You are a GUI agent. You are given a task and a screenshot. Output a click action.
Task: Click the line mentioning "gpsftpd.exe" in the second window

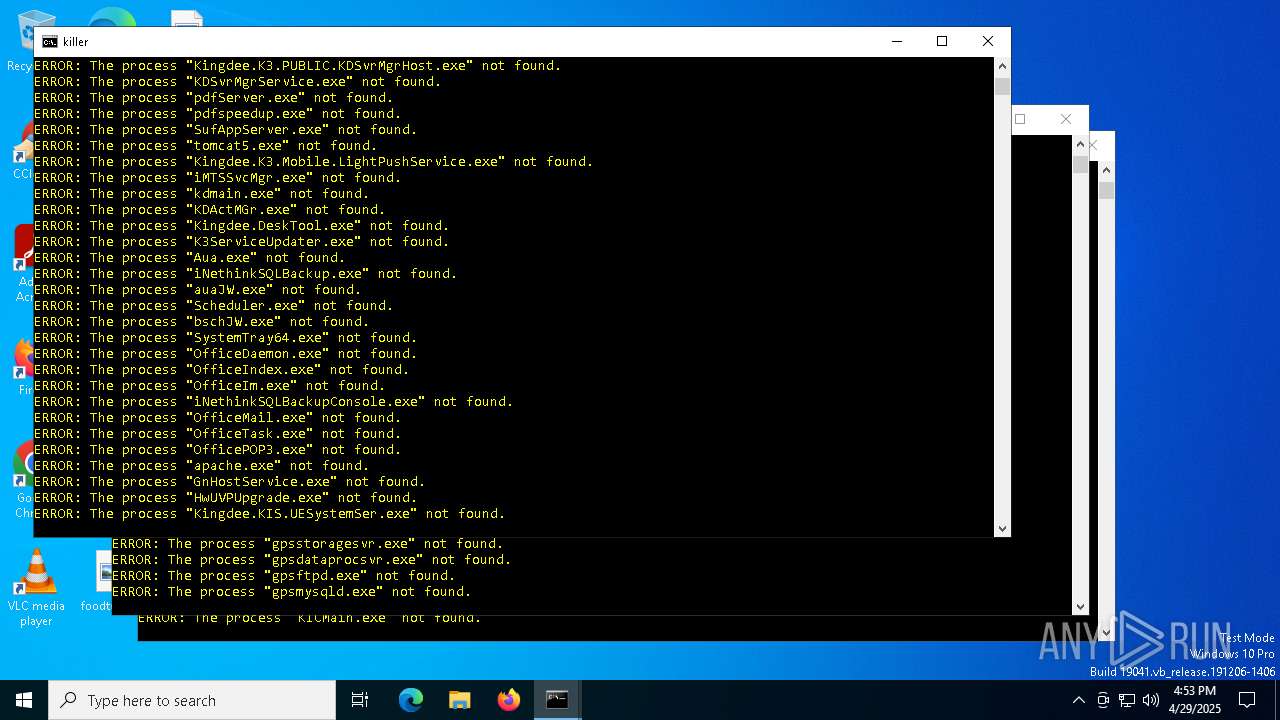(284, 575)
